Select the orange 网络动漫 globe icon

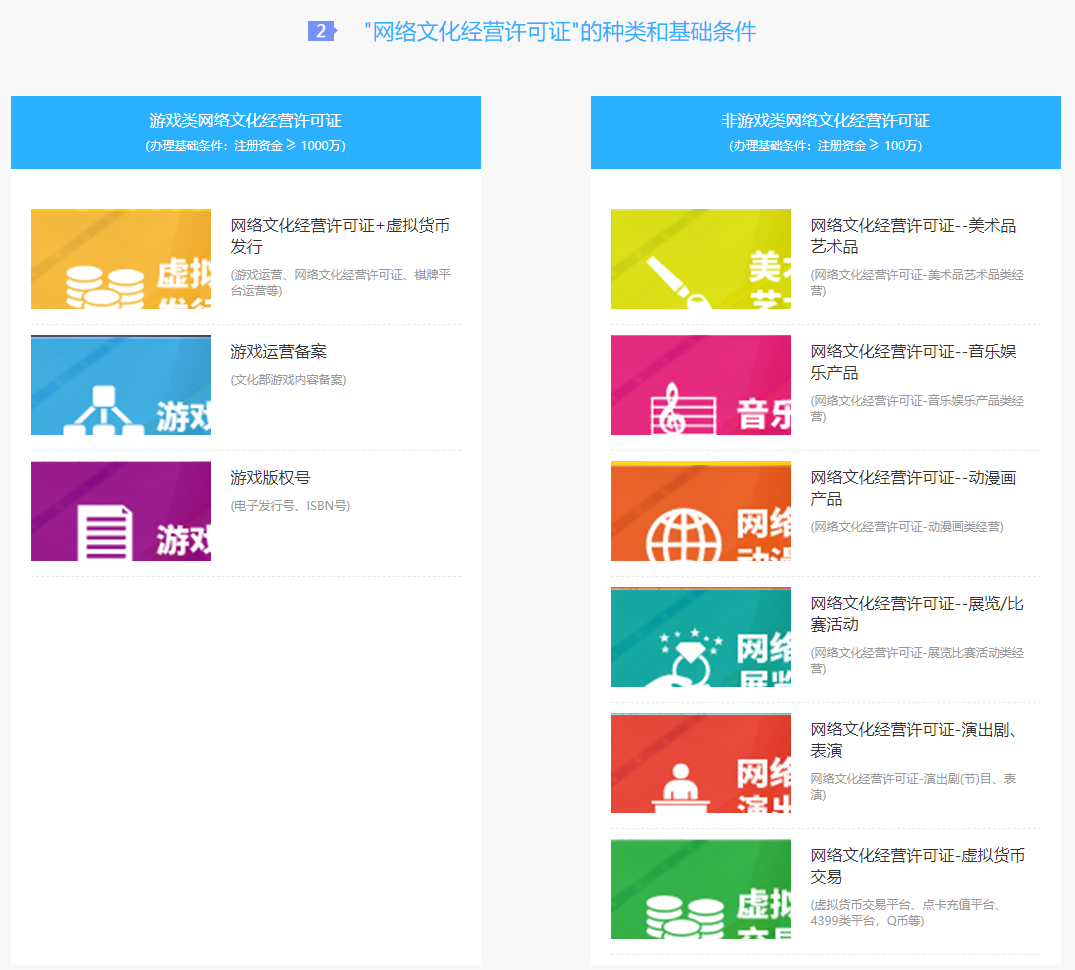pyautogui.click(x=700, y=511)
